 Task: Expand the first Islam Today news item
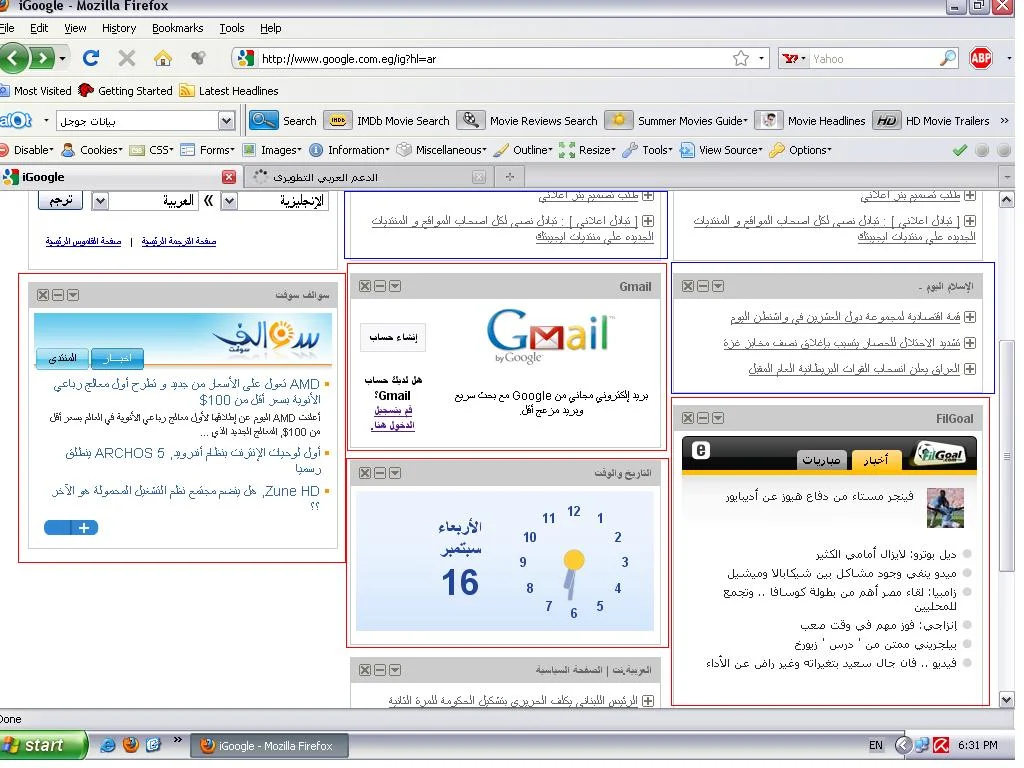(969, 318)
